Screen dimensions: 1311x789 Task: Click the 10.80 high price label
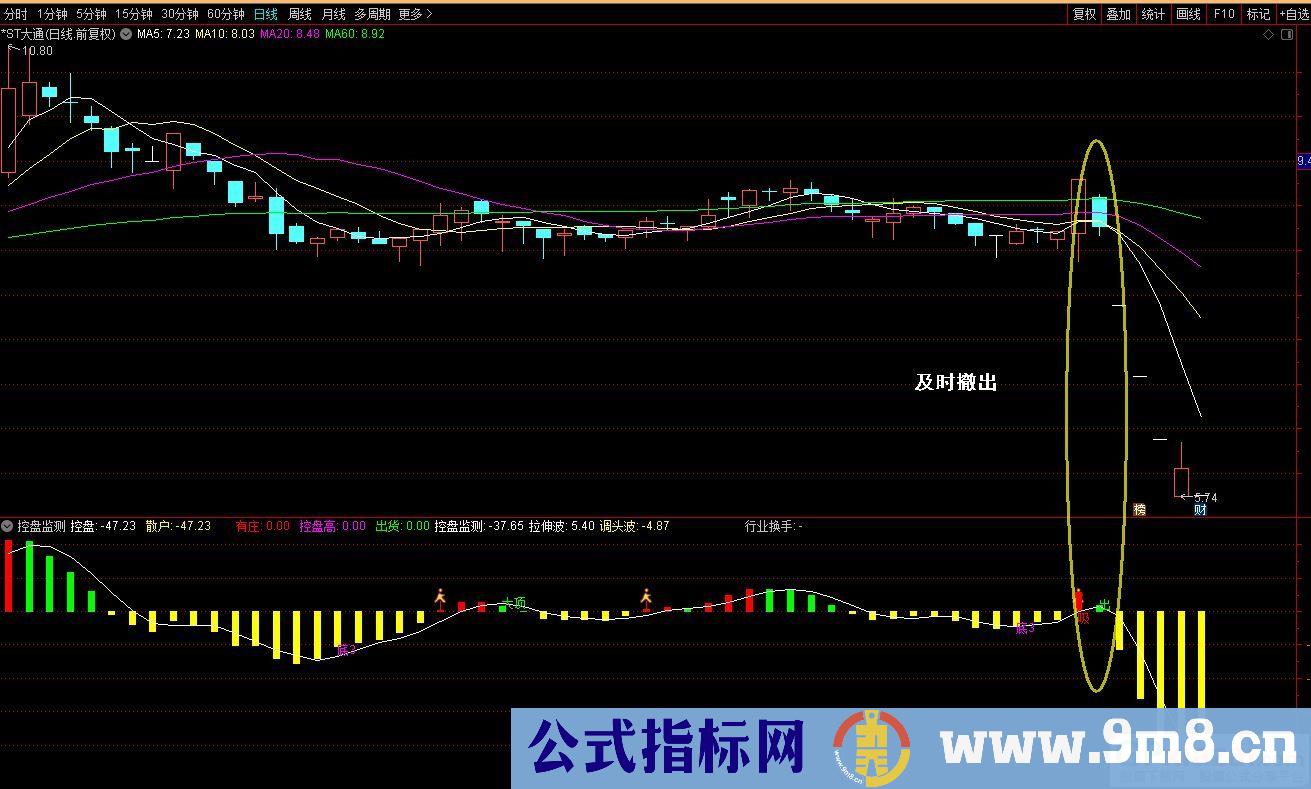[38, 51]
